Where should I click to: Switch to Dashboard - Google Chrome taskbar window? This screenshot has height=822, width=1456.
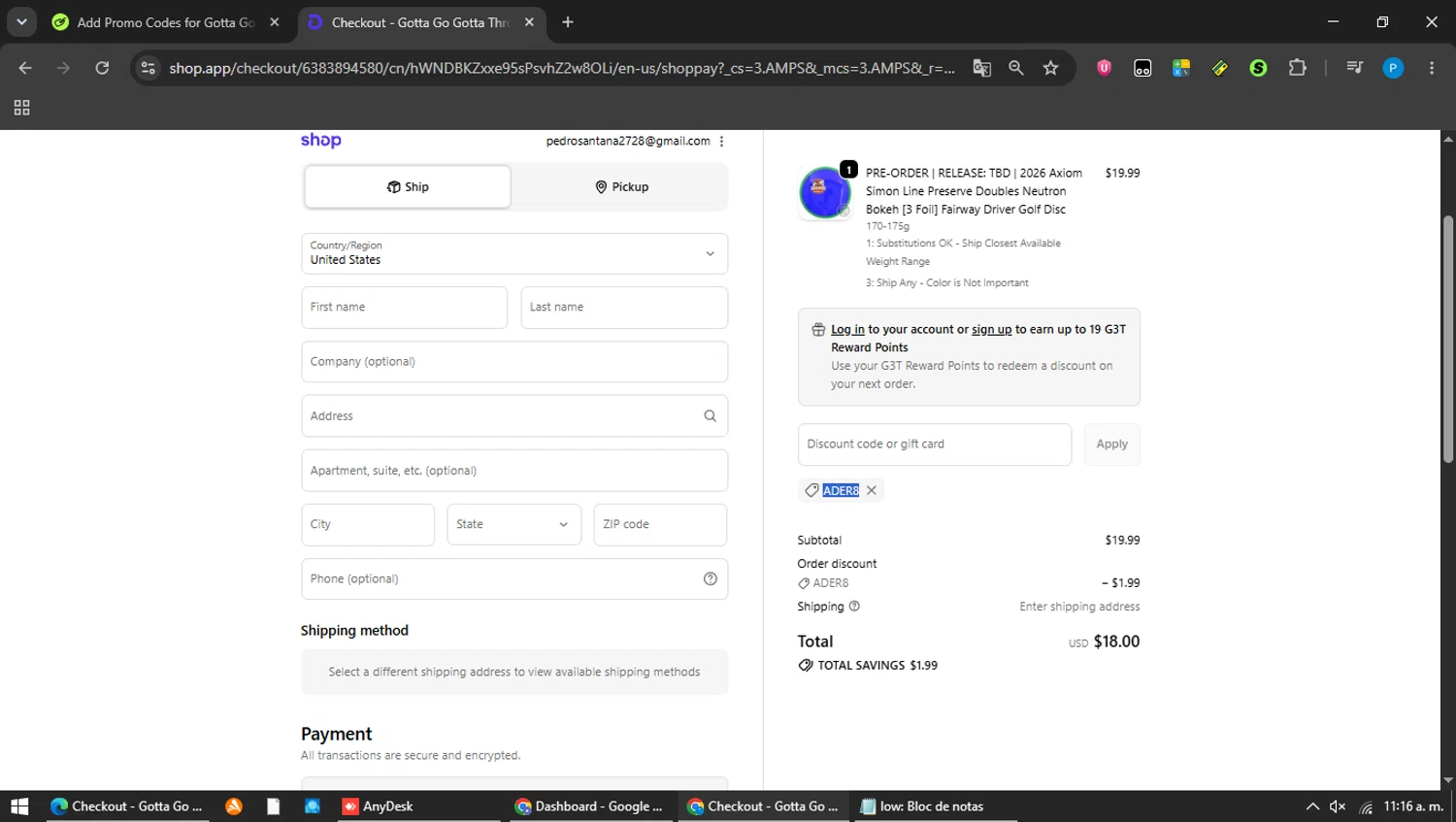[589, 806]
